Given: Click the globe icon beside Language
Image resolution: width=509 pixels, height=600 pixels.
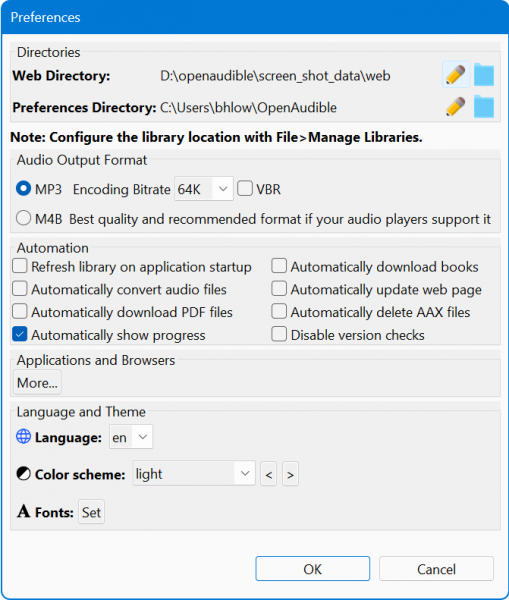Looking at the screenshot, I should (x=23, y=437).
